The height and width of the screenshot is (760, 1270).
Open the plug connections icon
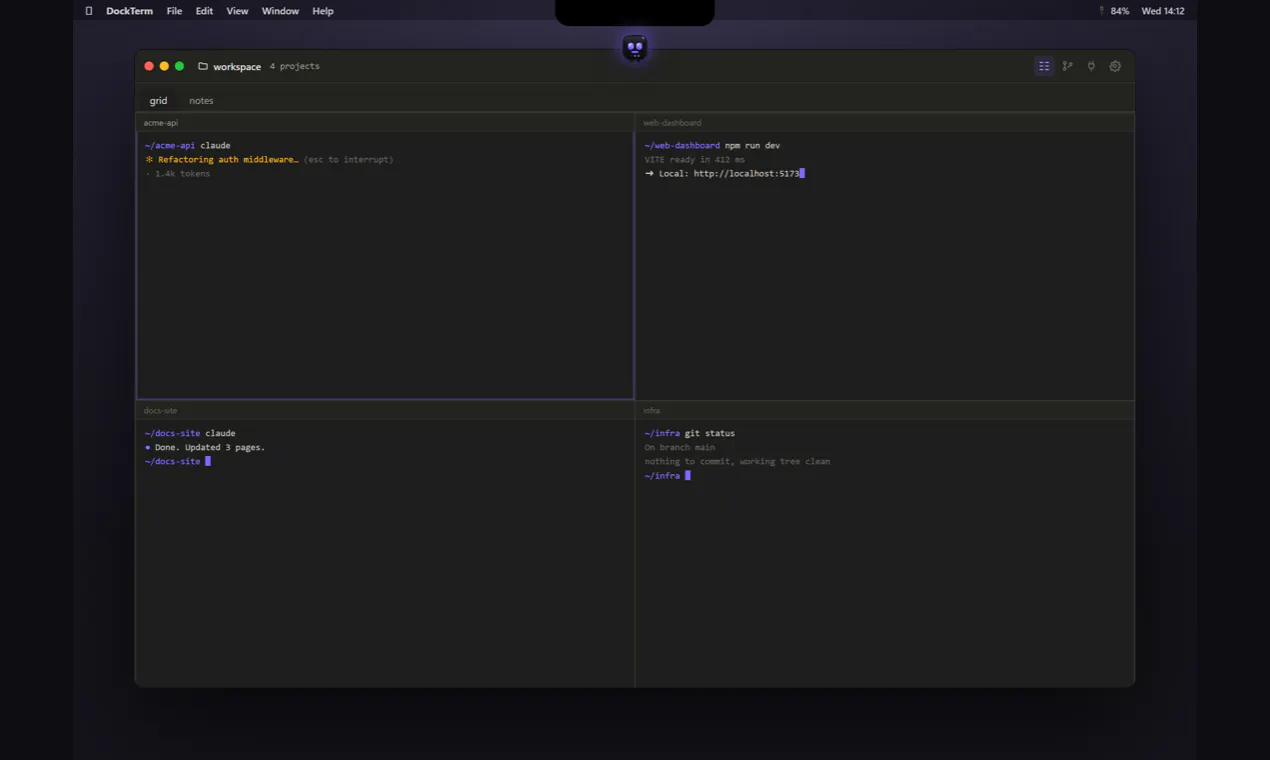coord(1091,66)
